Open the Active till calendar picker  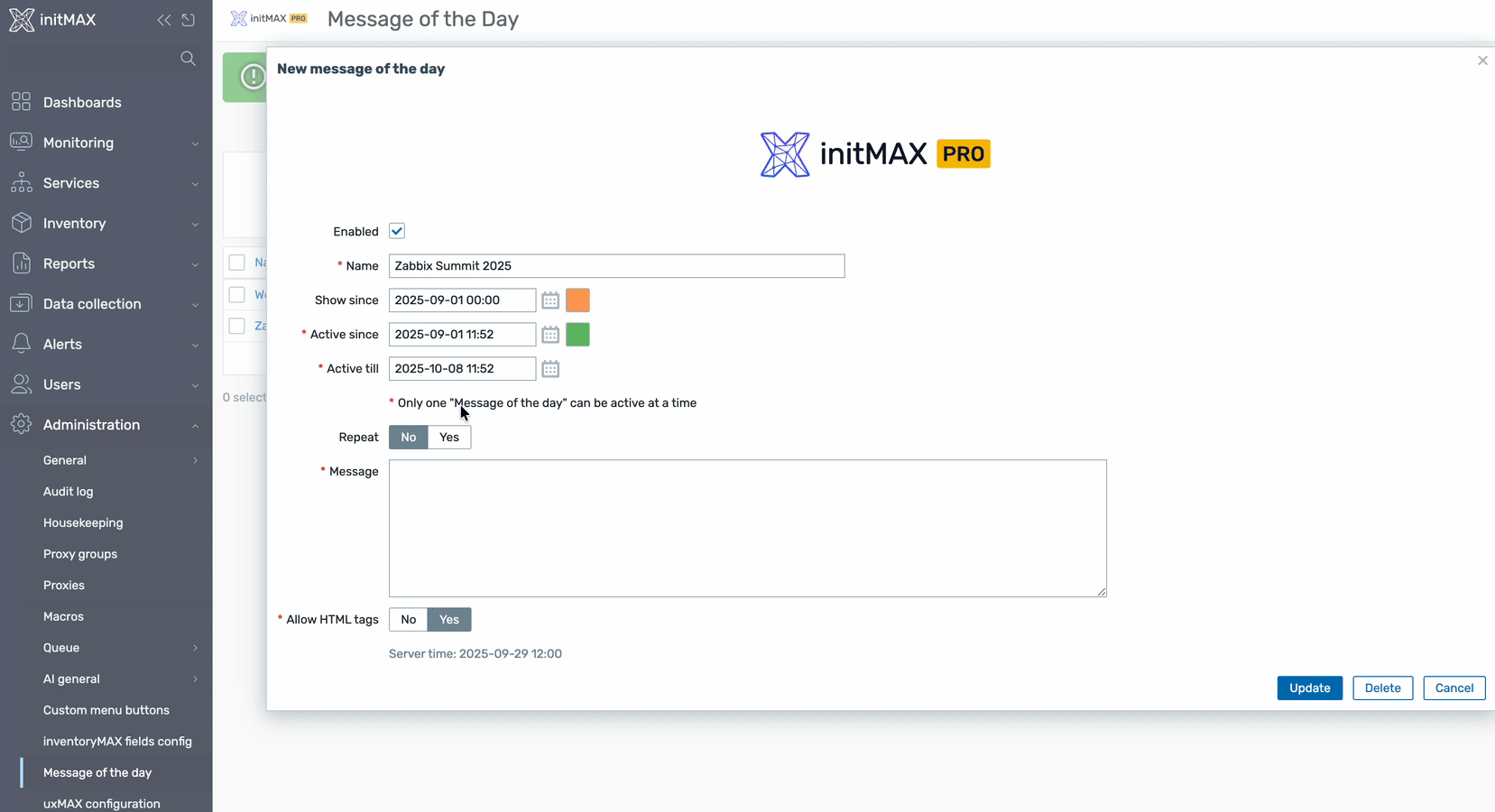(550, 369)
